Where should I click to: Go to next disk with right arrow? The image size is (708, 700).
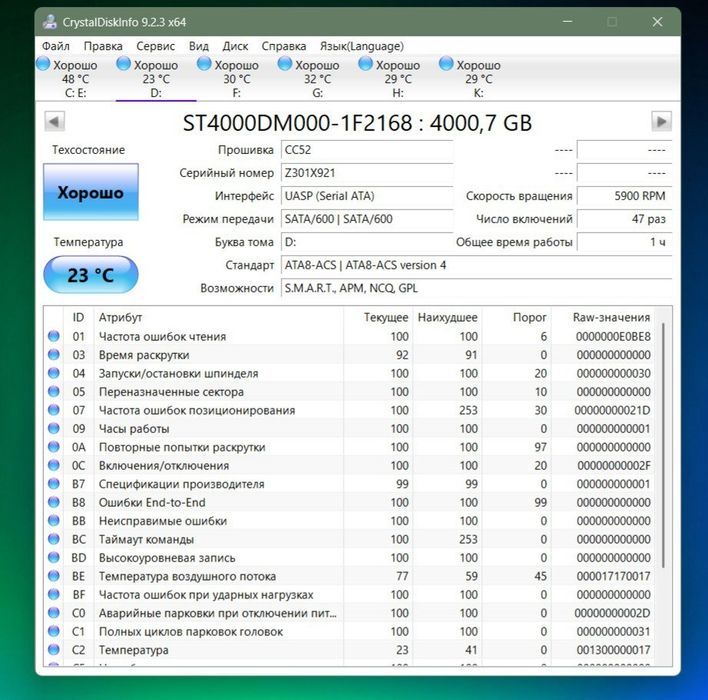661,121
